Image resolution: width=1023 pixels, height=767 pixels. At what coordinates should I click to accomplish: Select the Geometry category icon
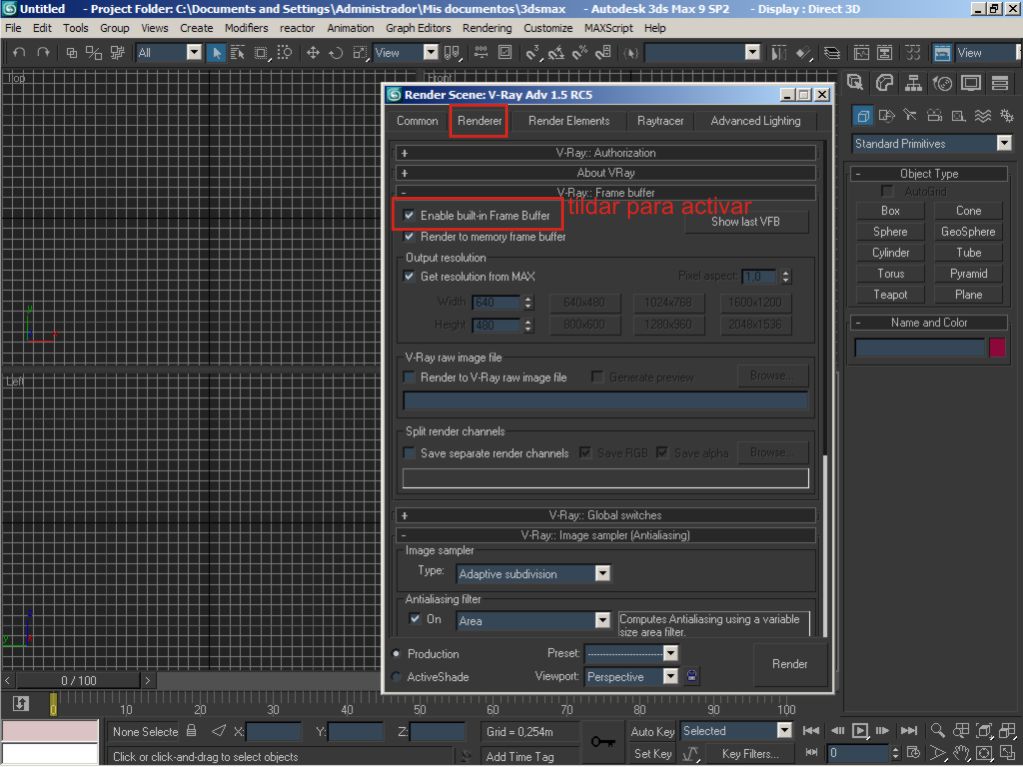click(863, 116)
